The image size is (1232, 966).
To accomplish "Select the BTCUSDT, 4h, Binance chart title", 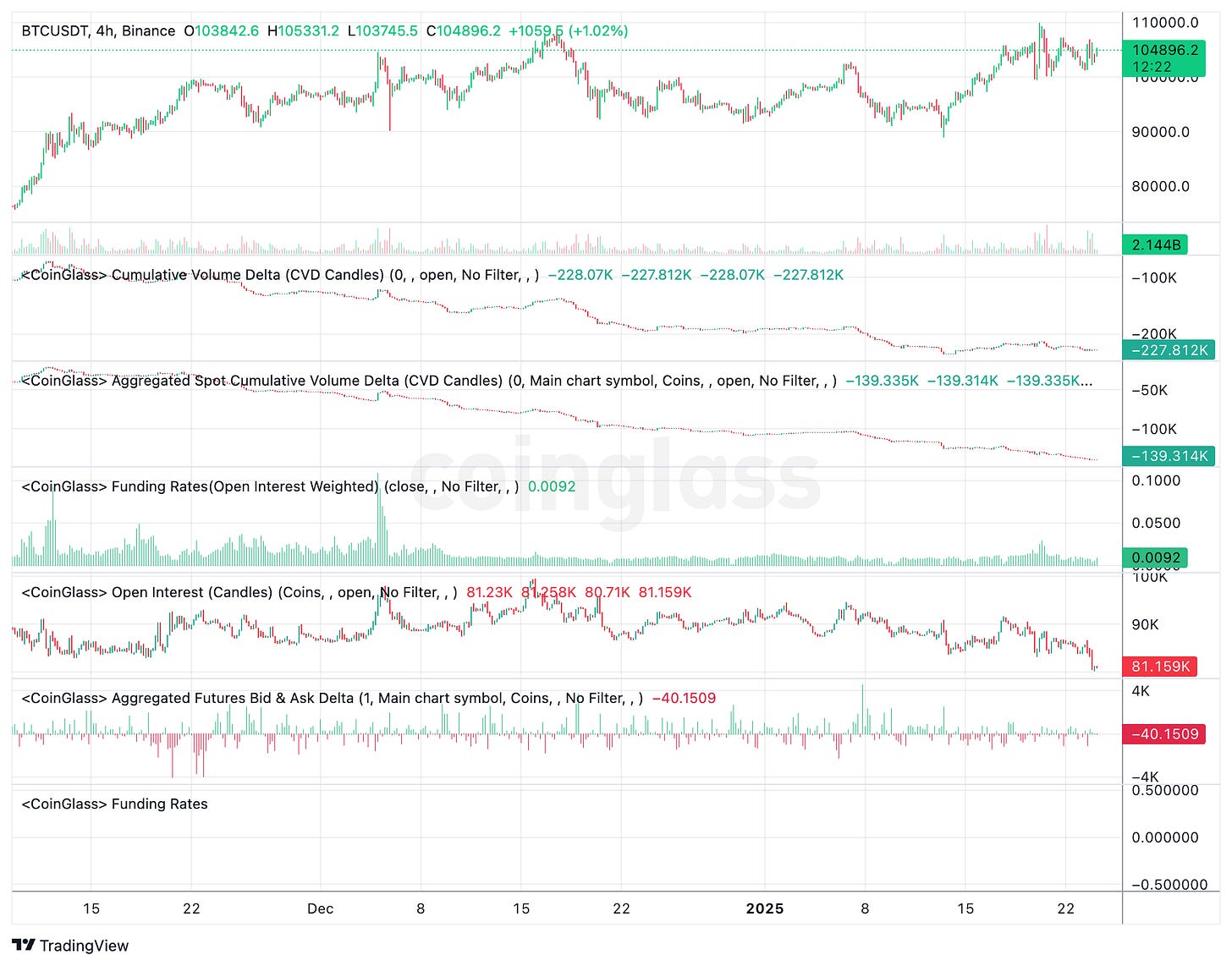I will (98, 31).
